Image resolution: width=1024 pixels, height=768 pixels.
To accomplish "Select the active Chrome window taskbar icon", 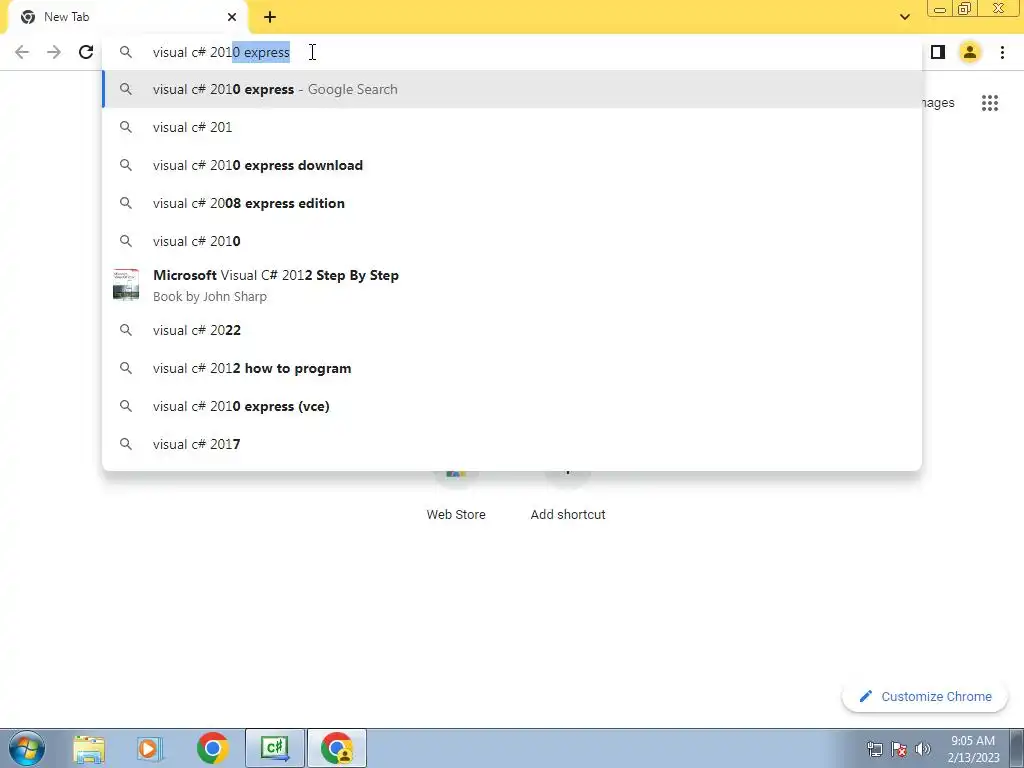I will click(x=337, y=748).
